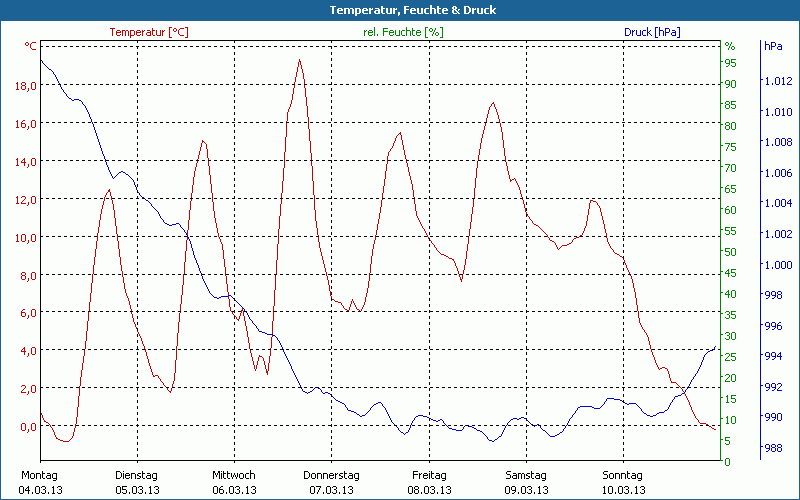
Task: Click the green % axis unit label
Action: pos(730,46)
